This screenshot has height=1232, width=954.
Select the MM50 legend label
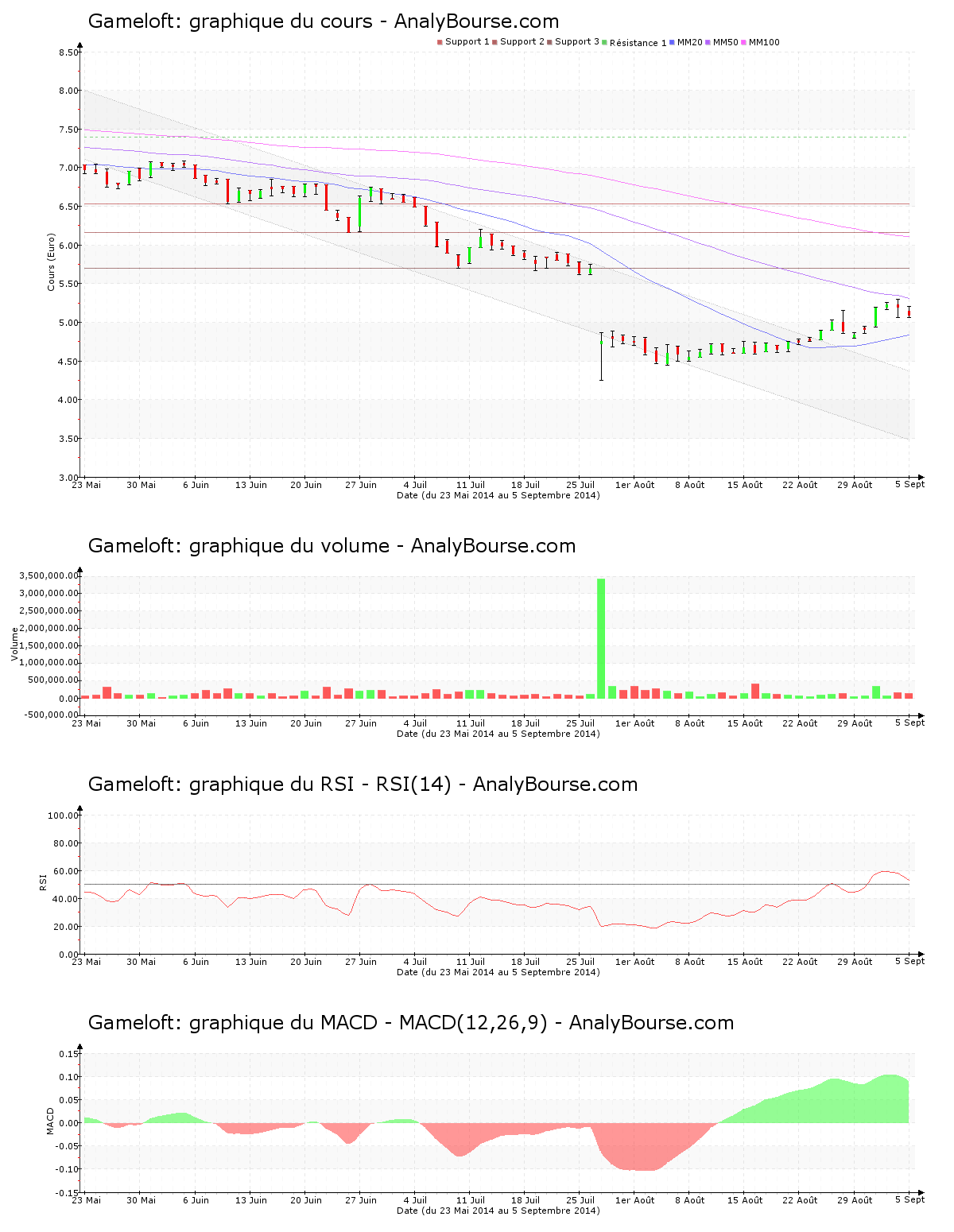(726, 42)
